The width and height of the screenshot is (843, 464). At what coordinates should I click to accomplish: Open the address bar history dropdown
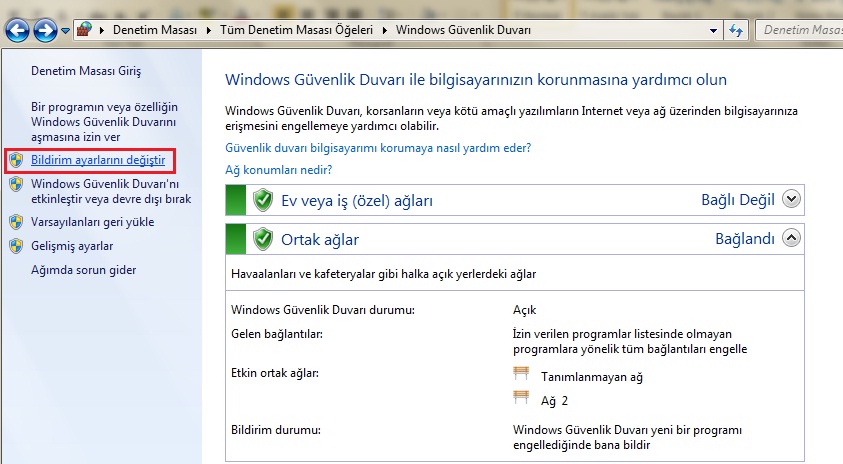point(713,31)
